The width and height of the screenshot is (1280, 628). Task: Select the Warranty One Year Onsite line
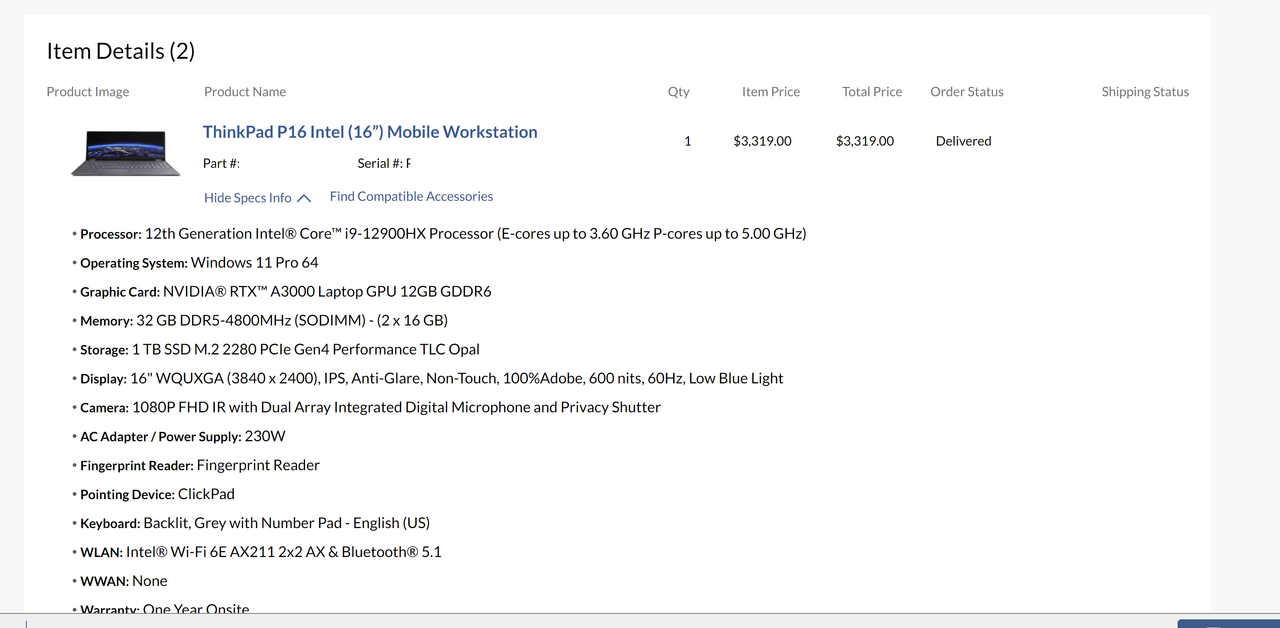pyautogui.click(x=161, y=607)
